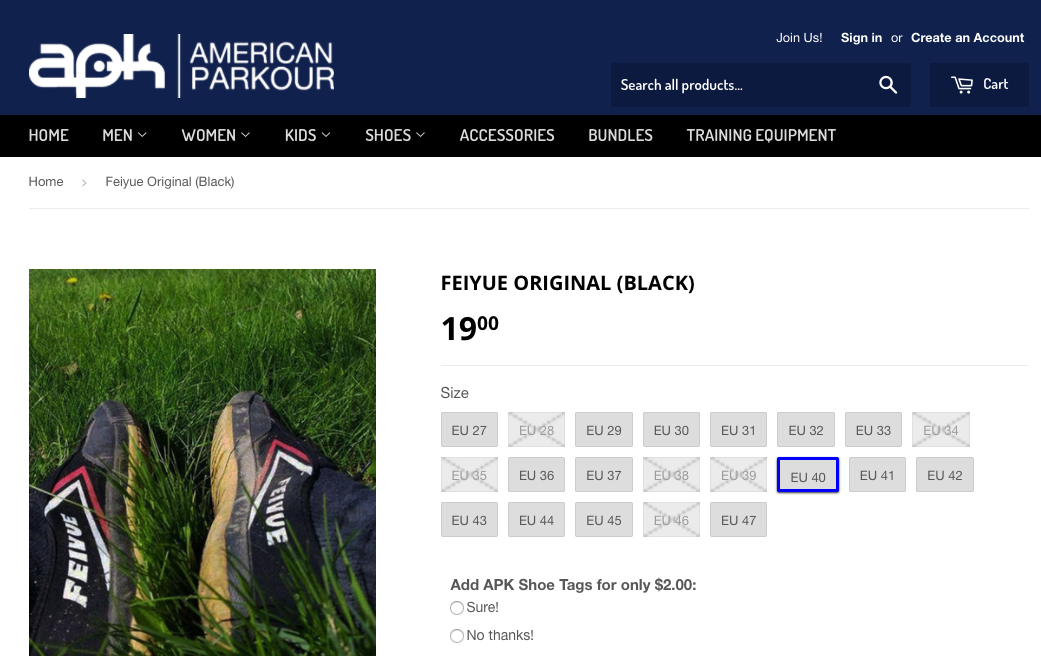Focus the Search all products field

pos(740,85)
